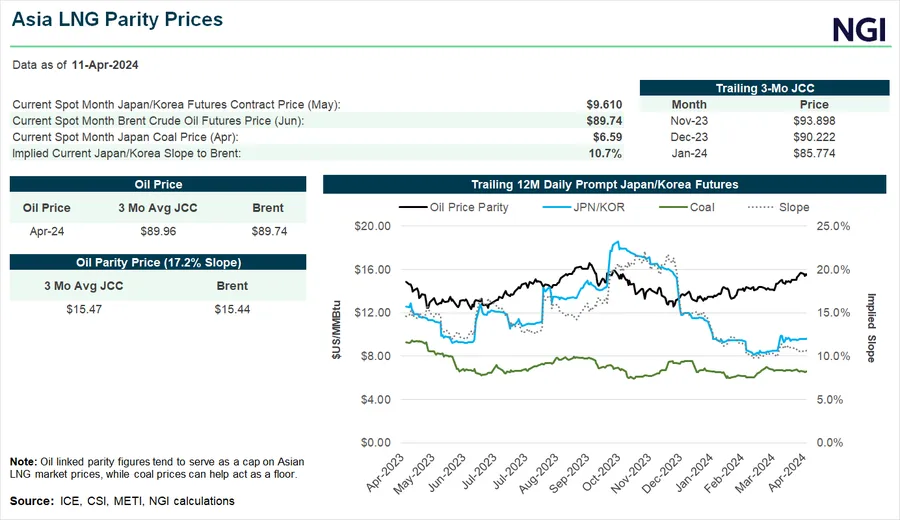The height and width of the screenshot is (520, 900).
Task: Click the $US/MMBtu y-axis title
Action: pyautogui.click(x=335, y=333)
